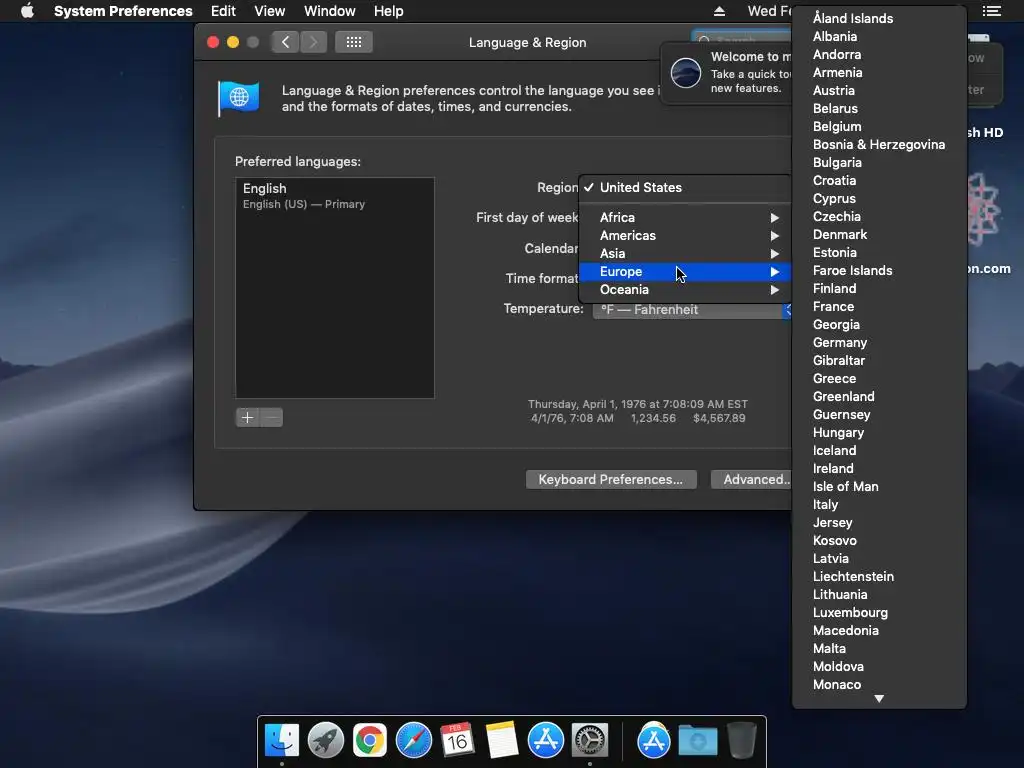Viewport: 1024px width, 768px height.
Task: Choose Monaco in the country list
Action: tap(879, 685)
